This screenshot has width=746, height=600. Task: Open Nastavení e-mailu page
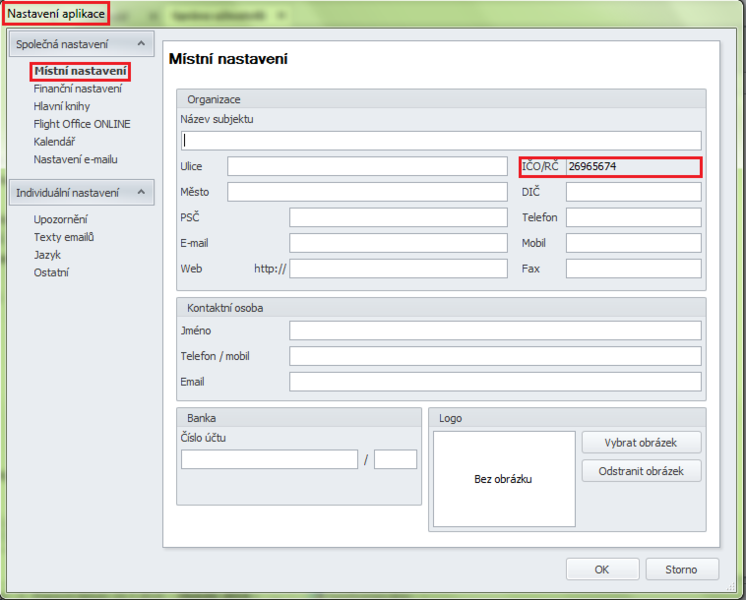(x=75, y=159)
